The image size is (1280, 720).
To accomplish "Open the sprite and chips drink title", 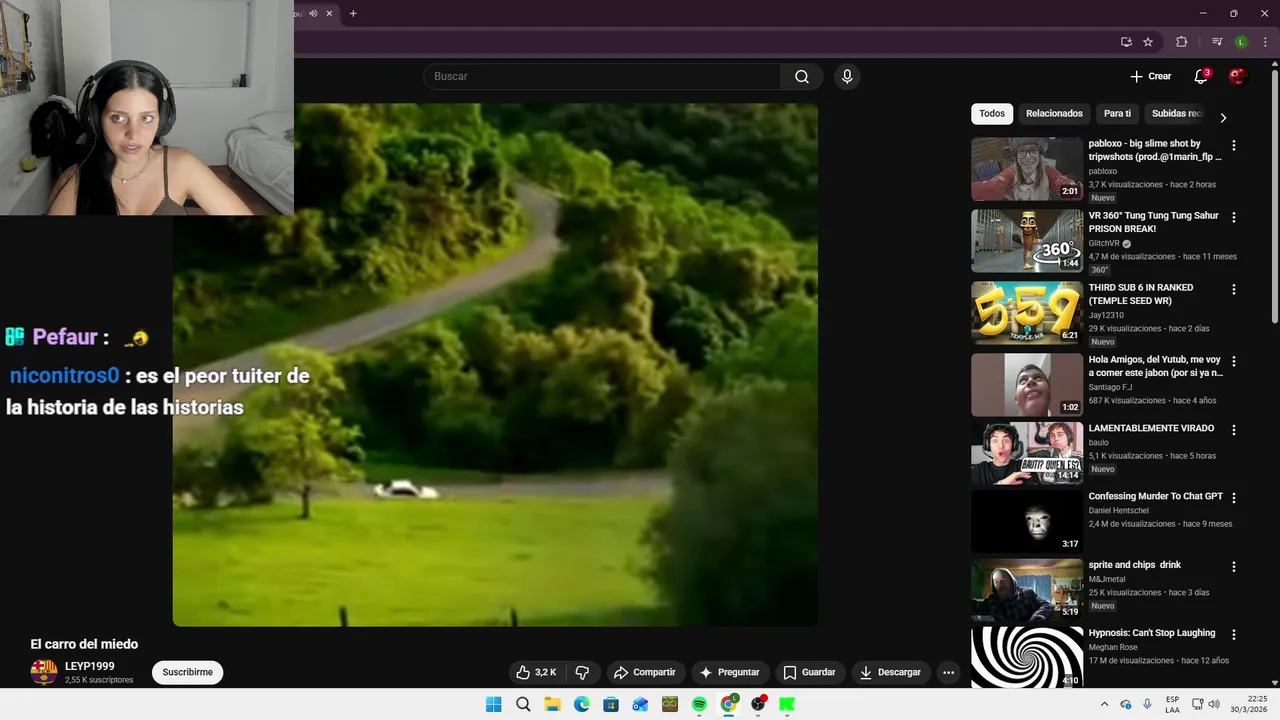I will (1134, 565).
